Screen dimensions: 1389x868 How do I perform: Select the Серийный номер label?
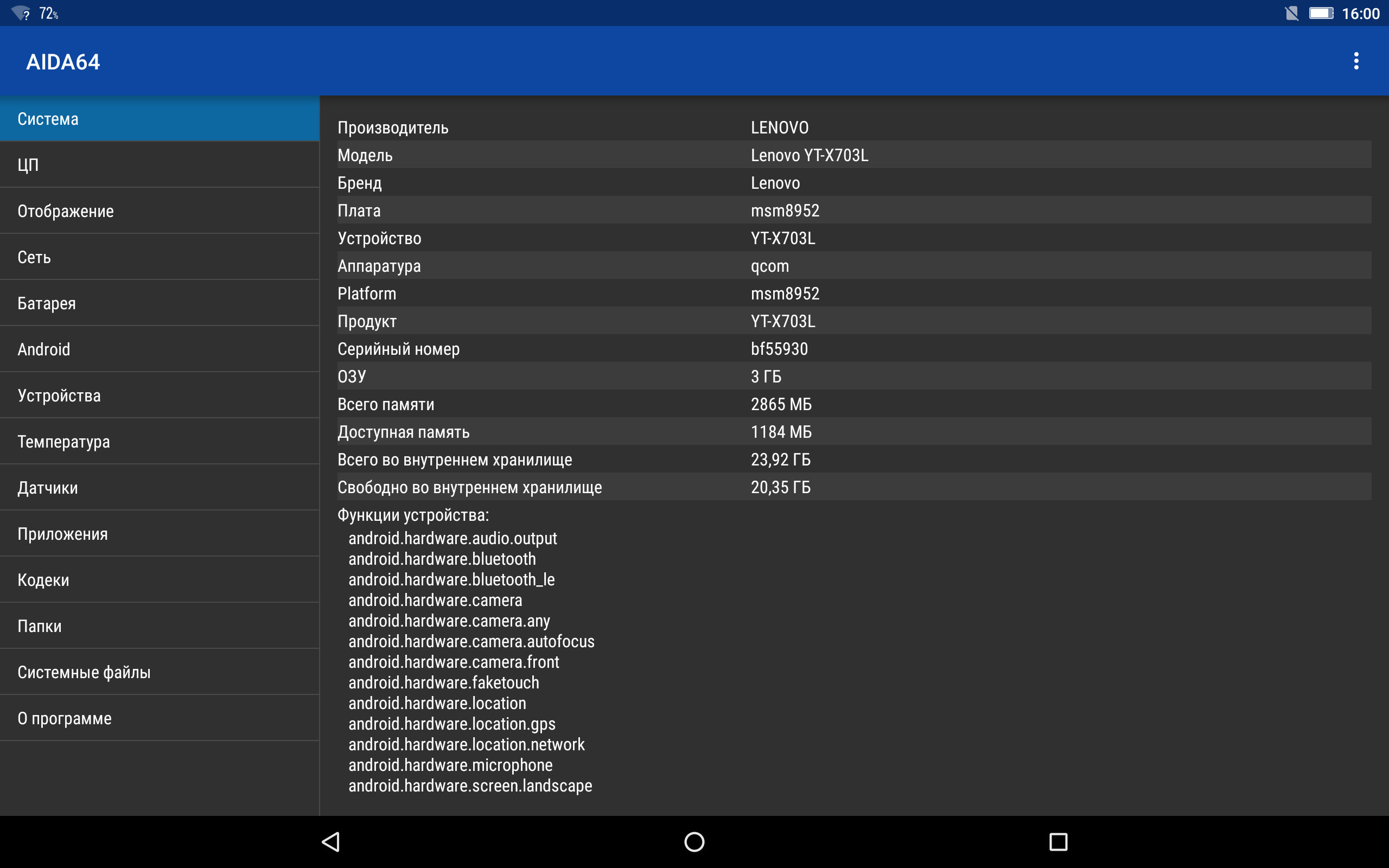(398, 349)
